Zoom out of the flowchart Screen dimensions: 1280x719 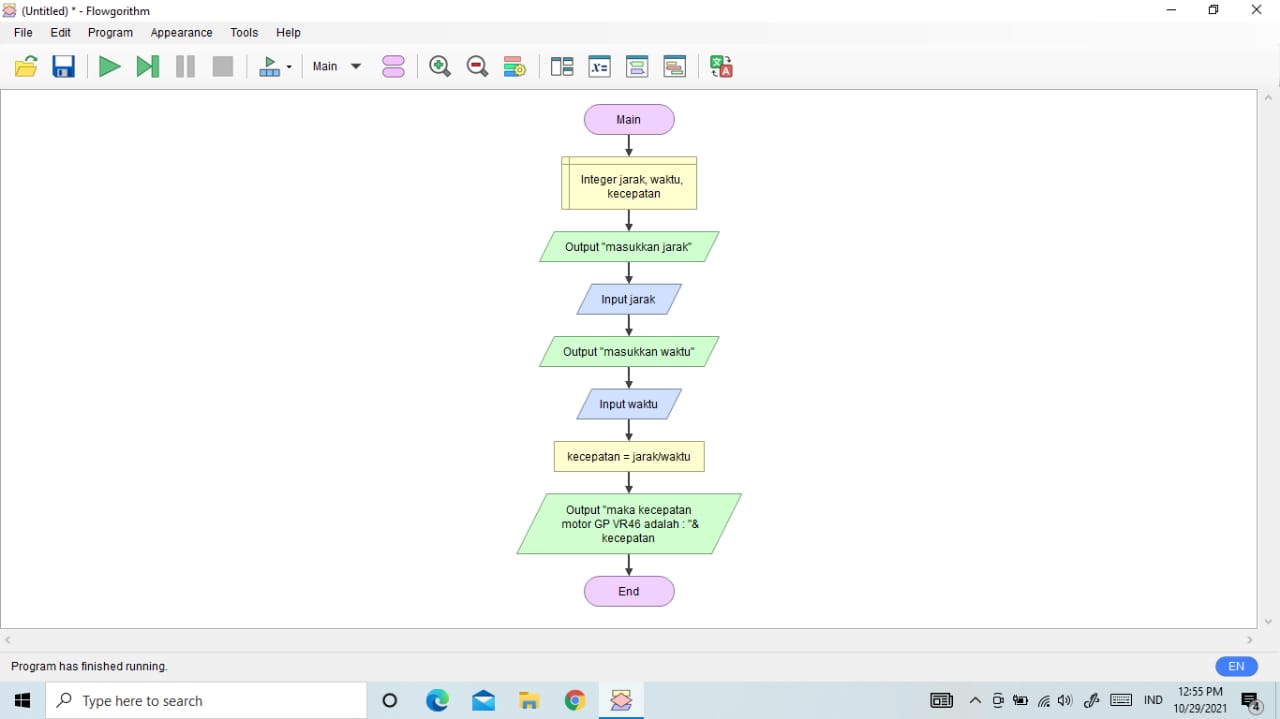(477, 66)
